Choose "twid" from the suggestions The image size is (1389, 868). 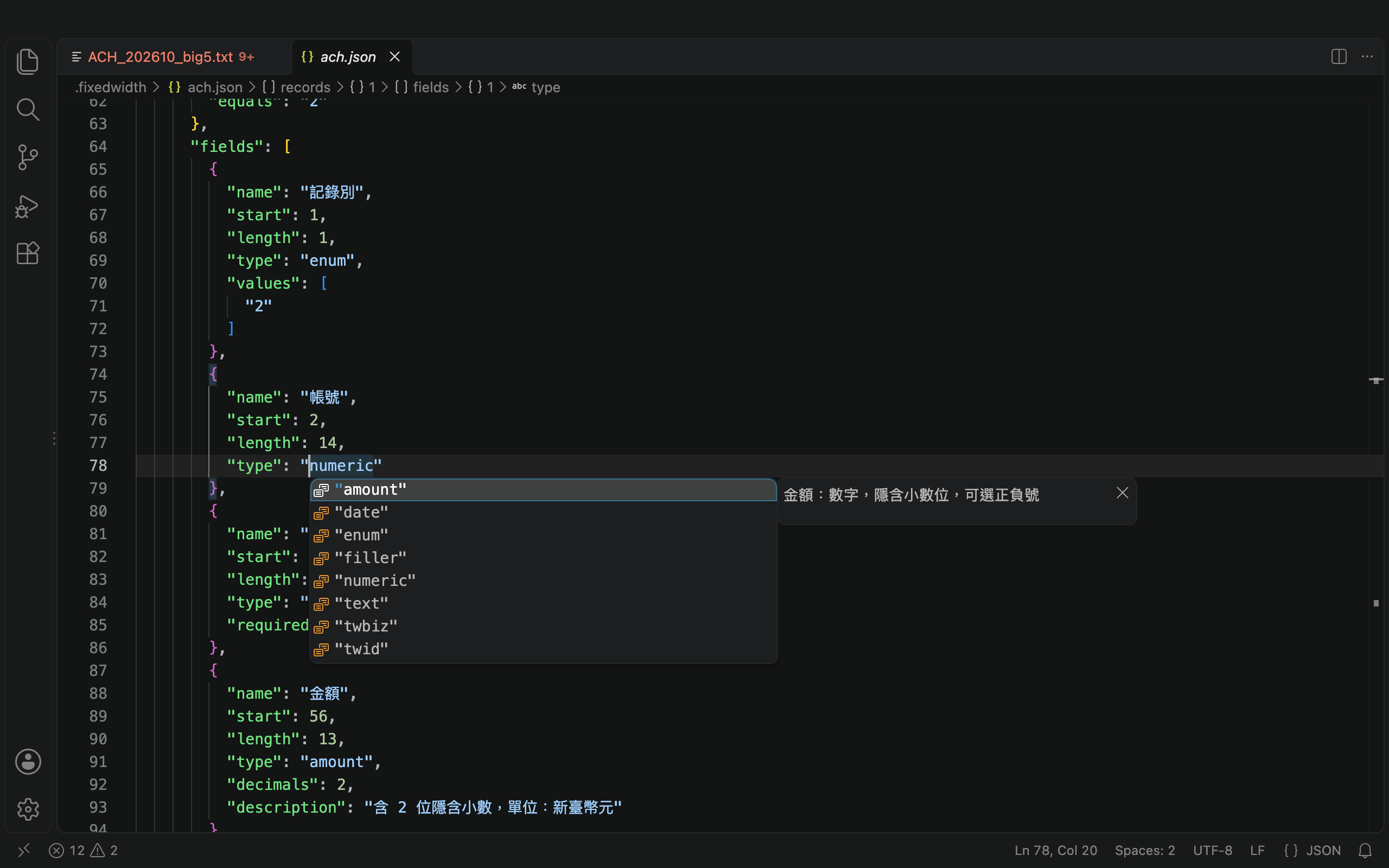click(543, 649)
